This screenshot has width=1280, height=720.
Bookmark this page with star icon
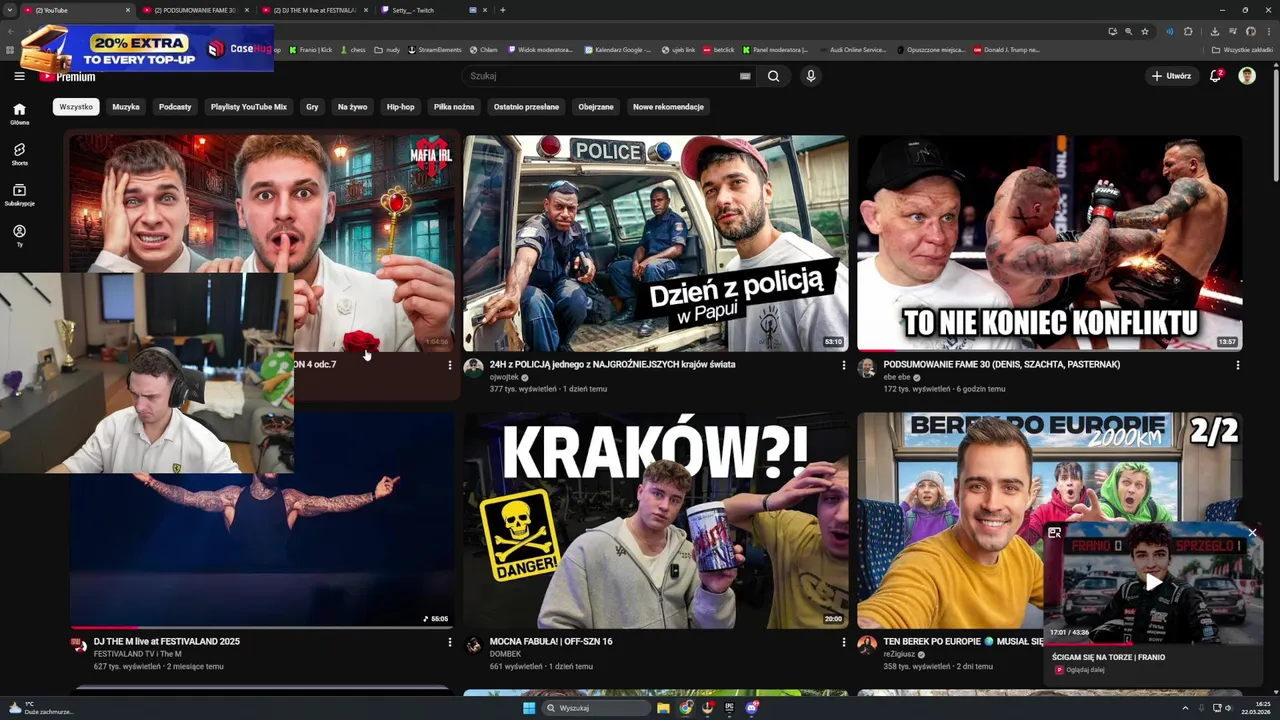[x=1145, y=31]
